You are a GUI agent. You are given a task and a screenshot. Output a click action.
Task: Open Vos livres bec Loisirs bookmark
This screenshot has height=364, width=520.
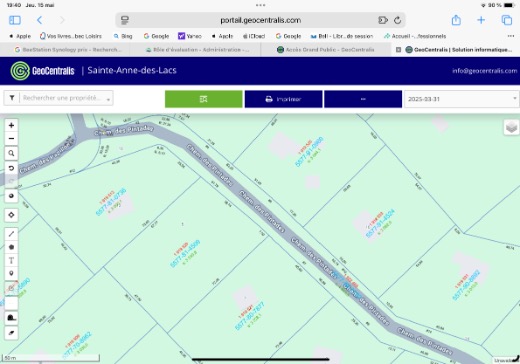click(70, 36)
